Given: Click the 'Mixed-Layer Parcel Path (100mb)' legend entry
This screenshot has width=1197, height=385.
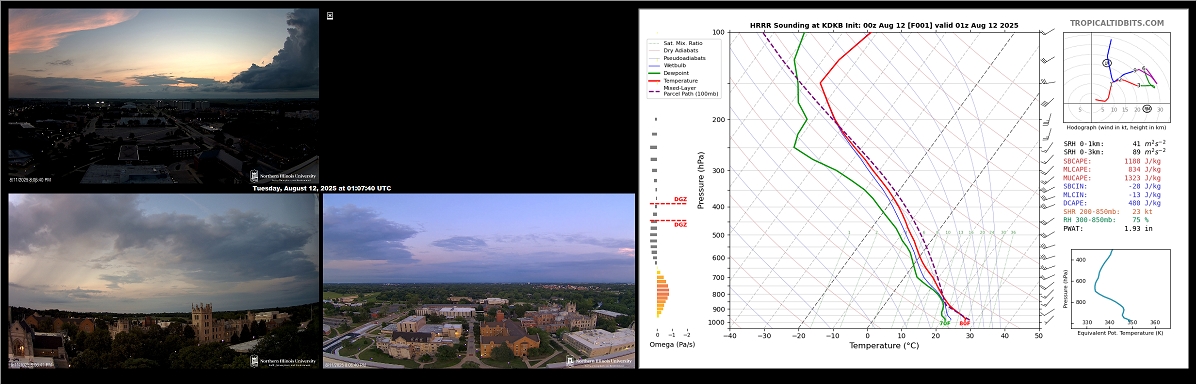Looking at the screenshot, I should [x=683, y=90].
